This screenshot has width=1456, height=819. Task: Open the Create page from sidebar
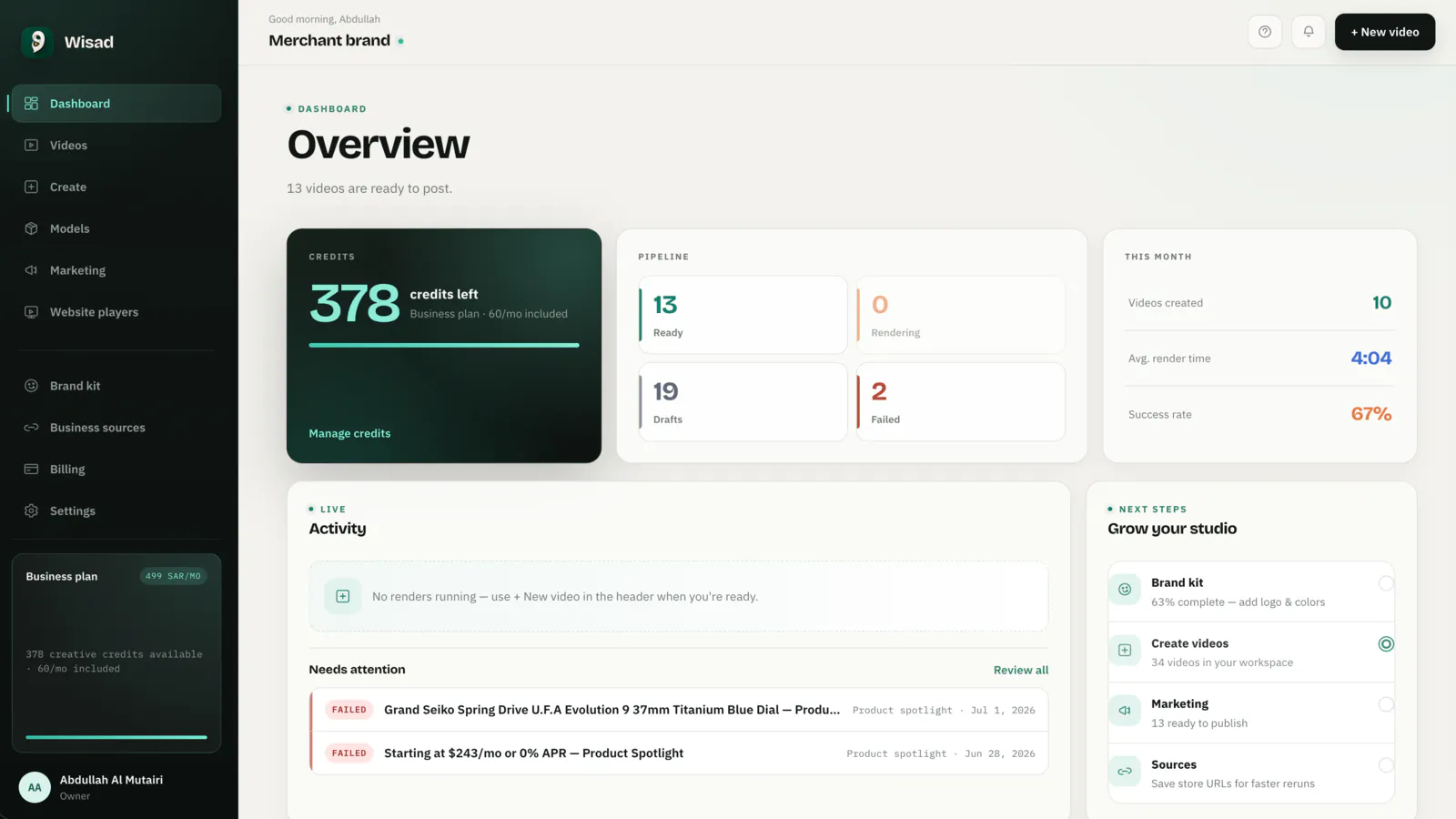click(x=116, y=187)
